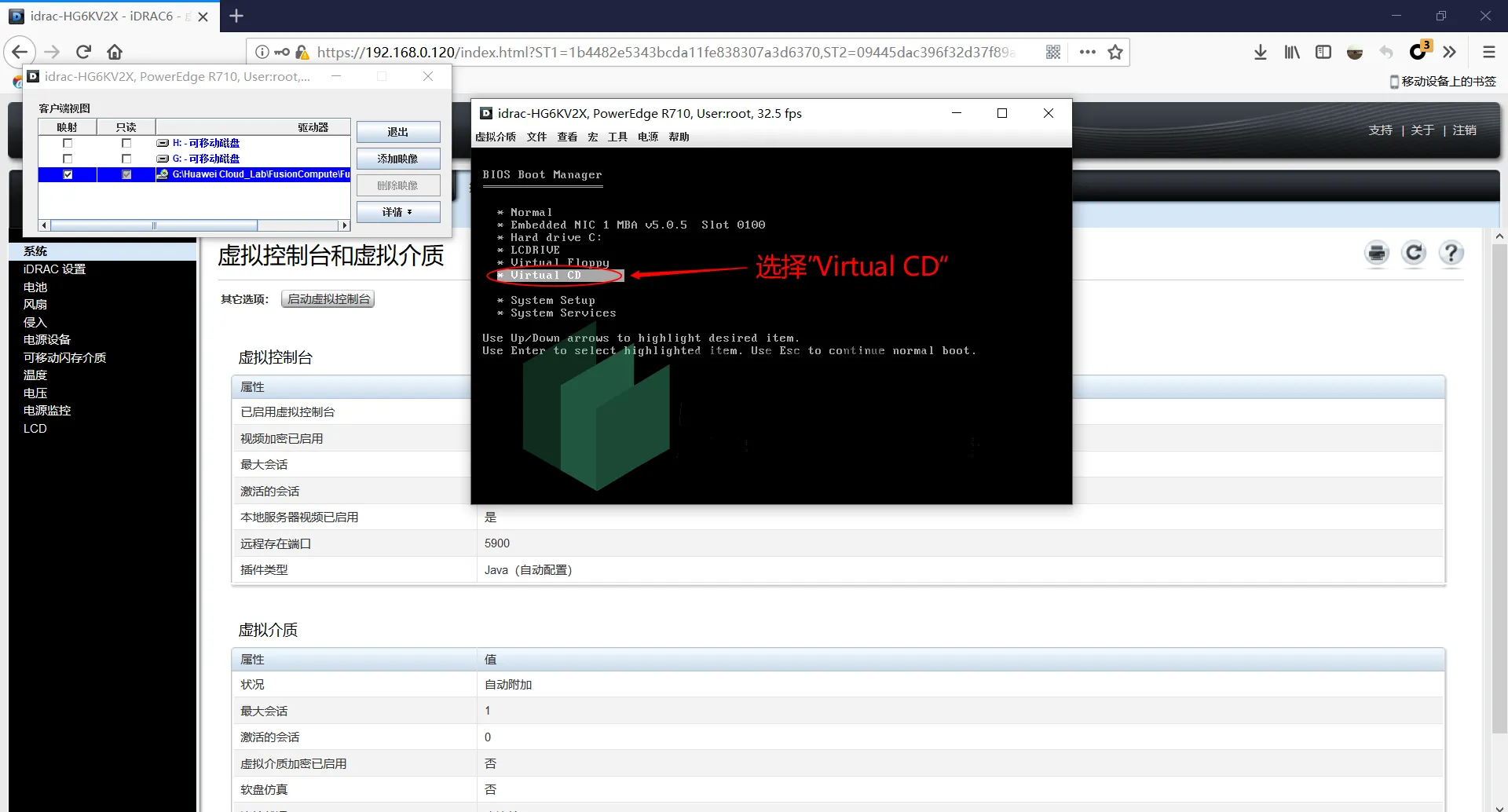
Task: Go back with the browser back arrow
Action: tap(20, 52)
